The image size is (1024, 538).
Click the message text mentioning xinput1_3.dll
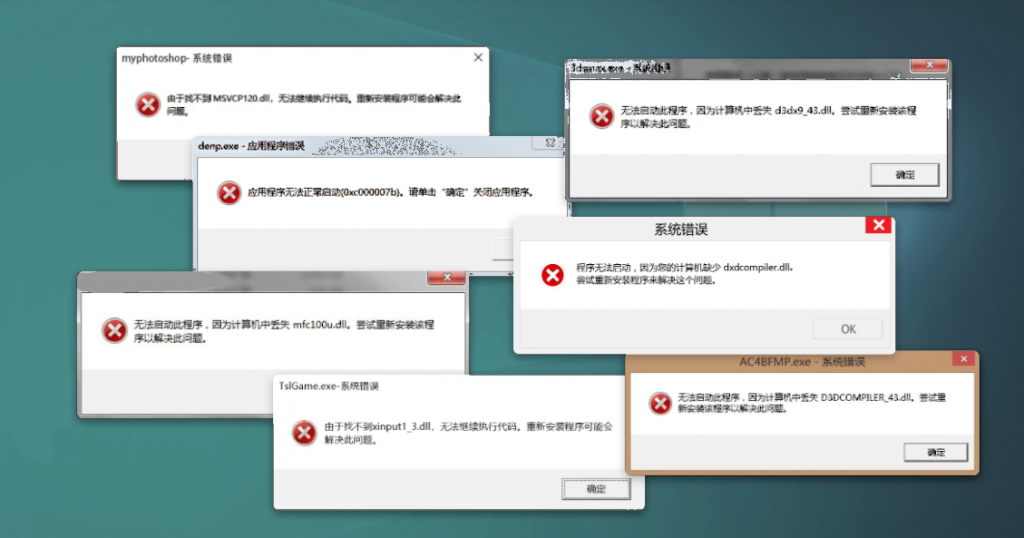pyautogui.click(x=468, y=433)
